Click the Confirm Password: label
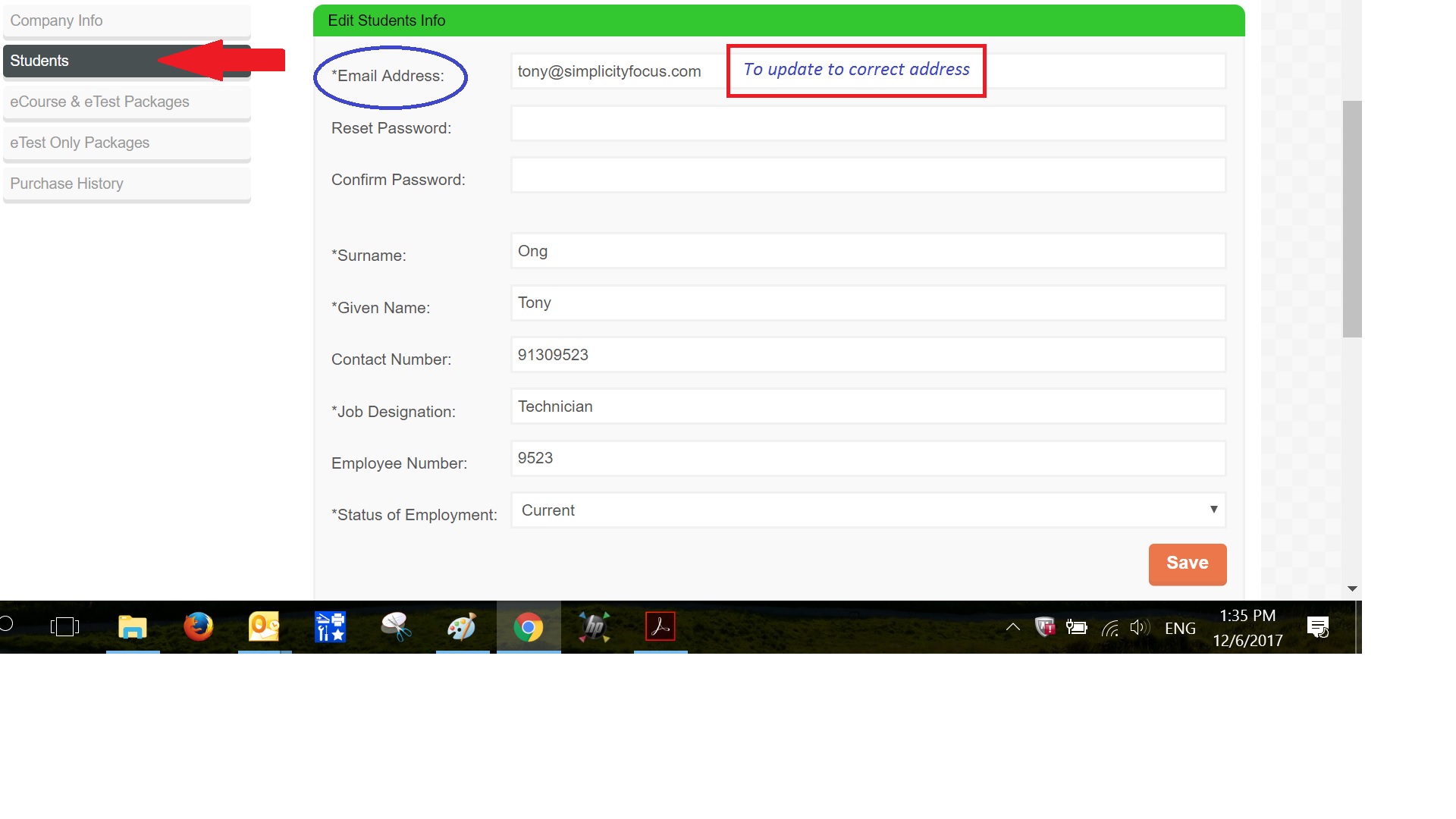1456x819 pixels. pyautogui.click(x=398, y=180)
